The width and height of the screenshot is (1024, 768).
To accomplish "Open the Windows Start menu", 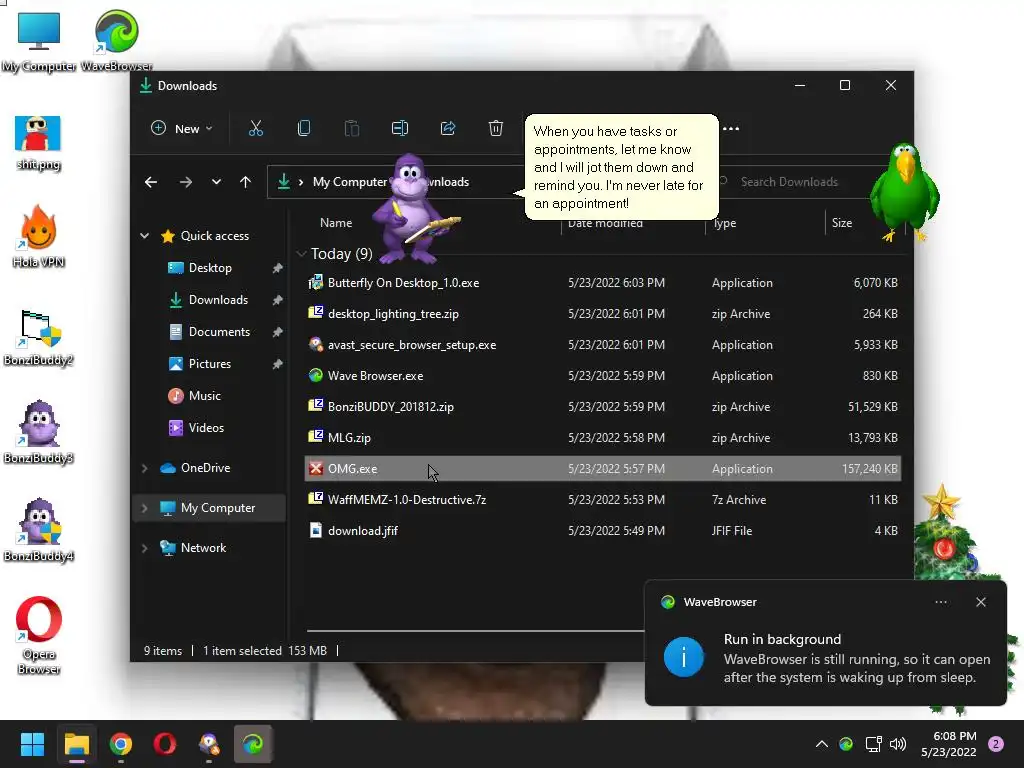I will (x=32, y=744).
